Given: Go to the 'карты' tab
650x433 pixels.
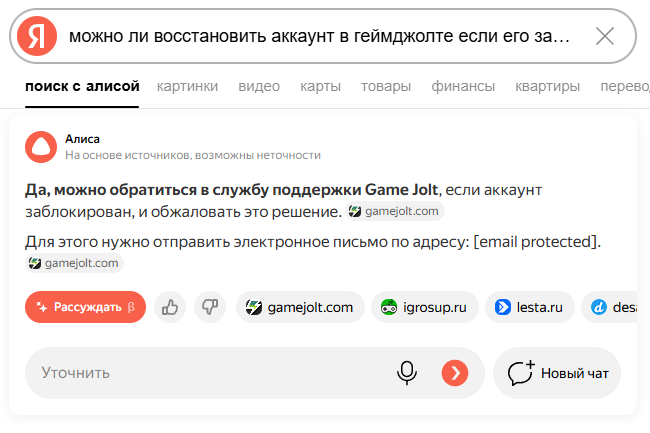Looking at the screenshot, I should (320, 86).
